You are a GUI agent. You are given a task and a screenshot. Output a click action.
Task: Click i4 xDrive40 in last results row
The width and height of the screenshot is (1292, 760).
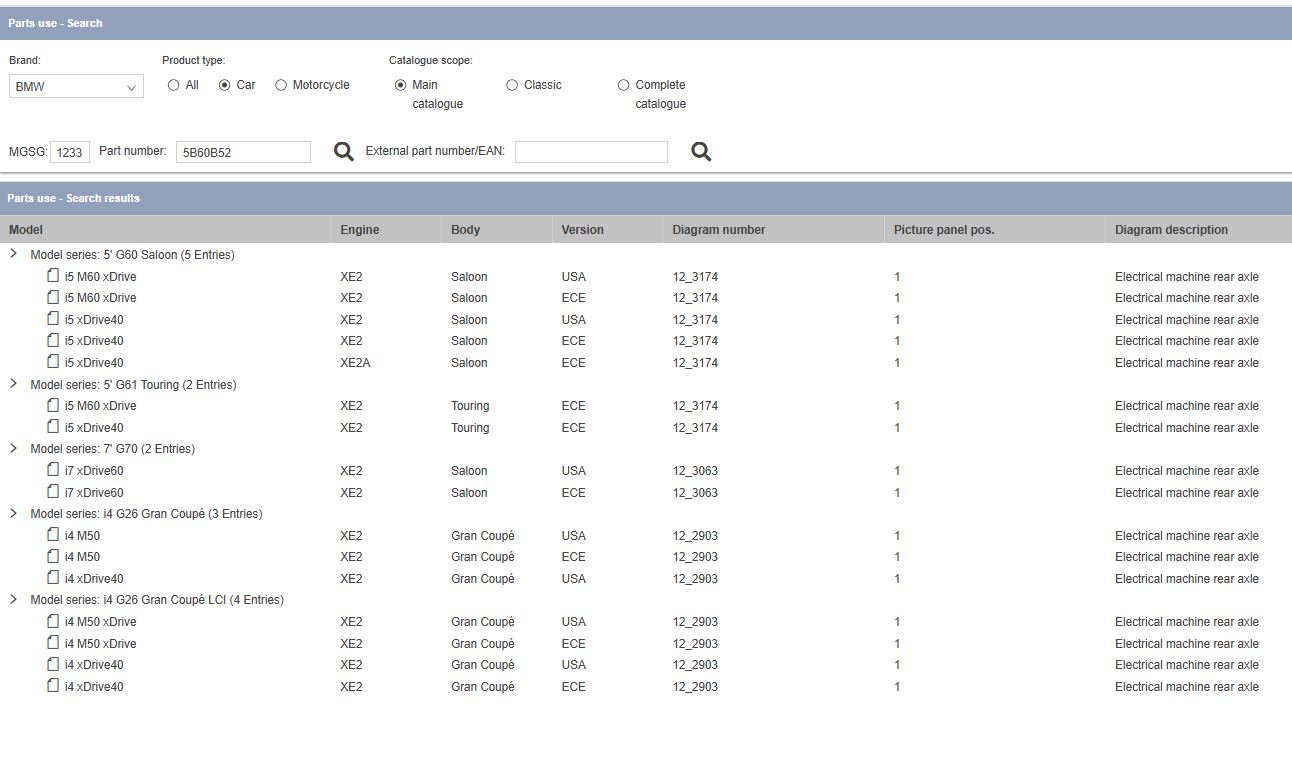(94, 686)
